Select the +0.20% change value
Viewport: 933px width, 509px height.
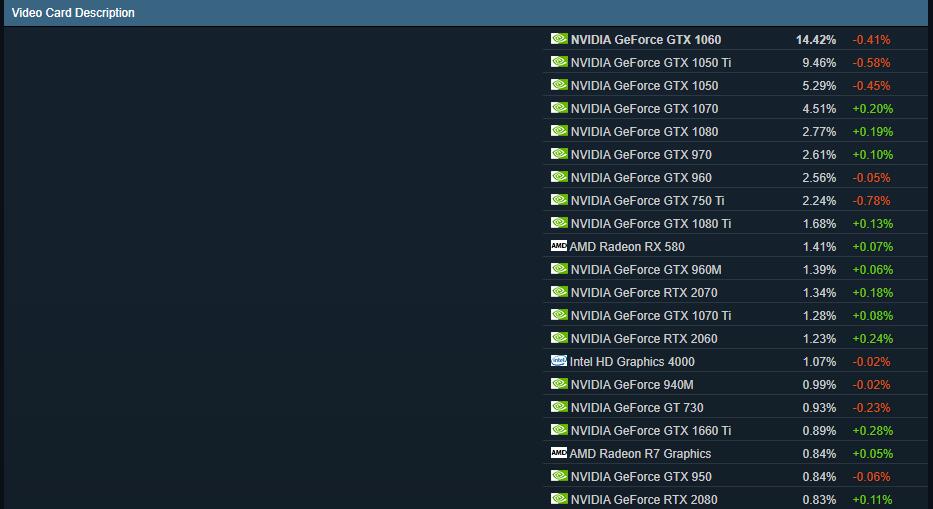(872, 109)
